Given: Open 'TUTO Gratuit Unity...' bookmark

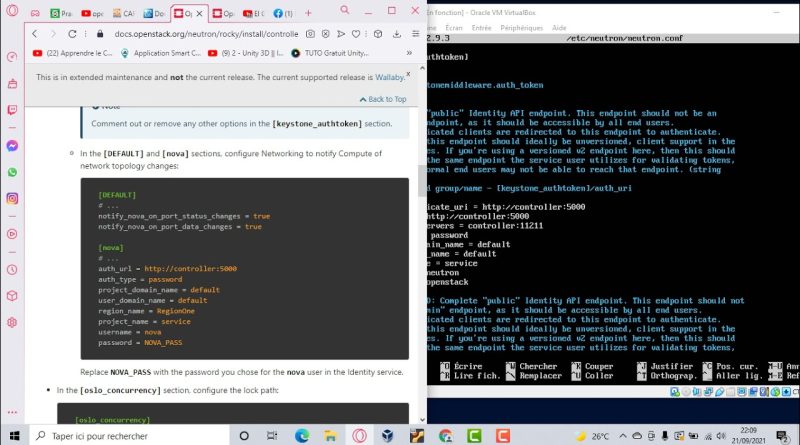Looking at the screenshot, I should pyautogui.click(x=330, y=53).
